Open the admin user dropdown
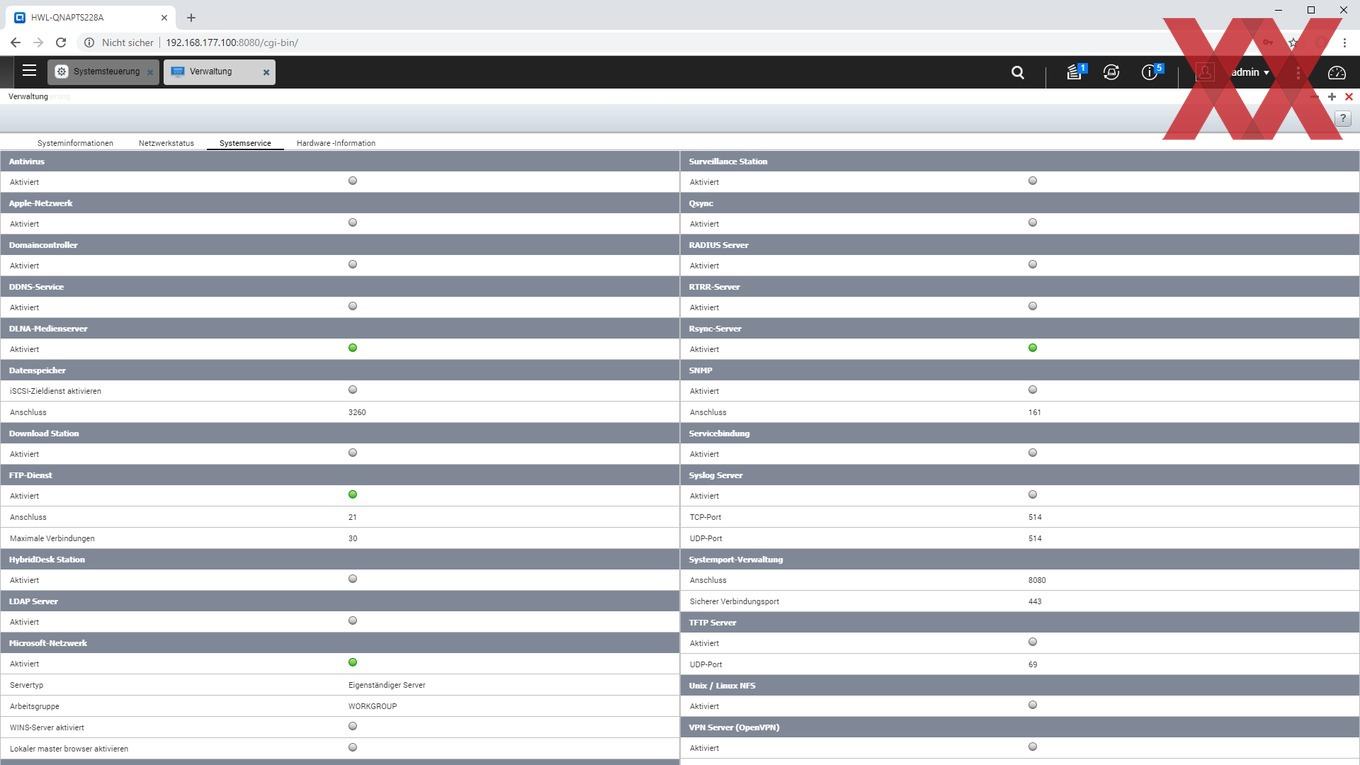The image size is (1360, 765). coord(1250,72)
